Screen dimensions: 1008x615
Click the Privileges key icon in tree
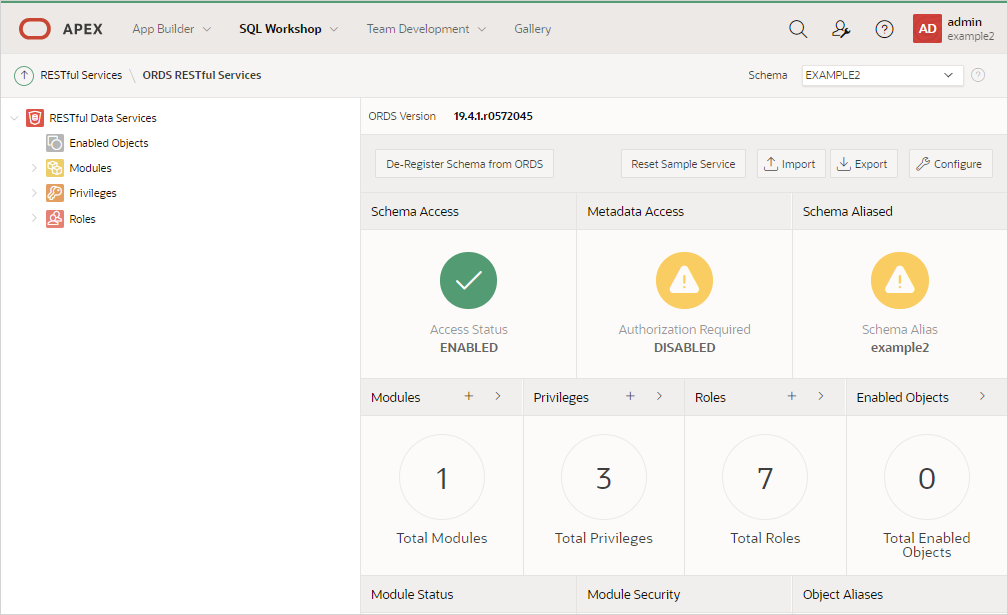55,193
